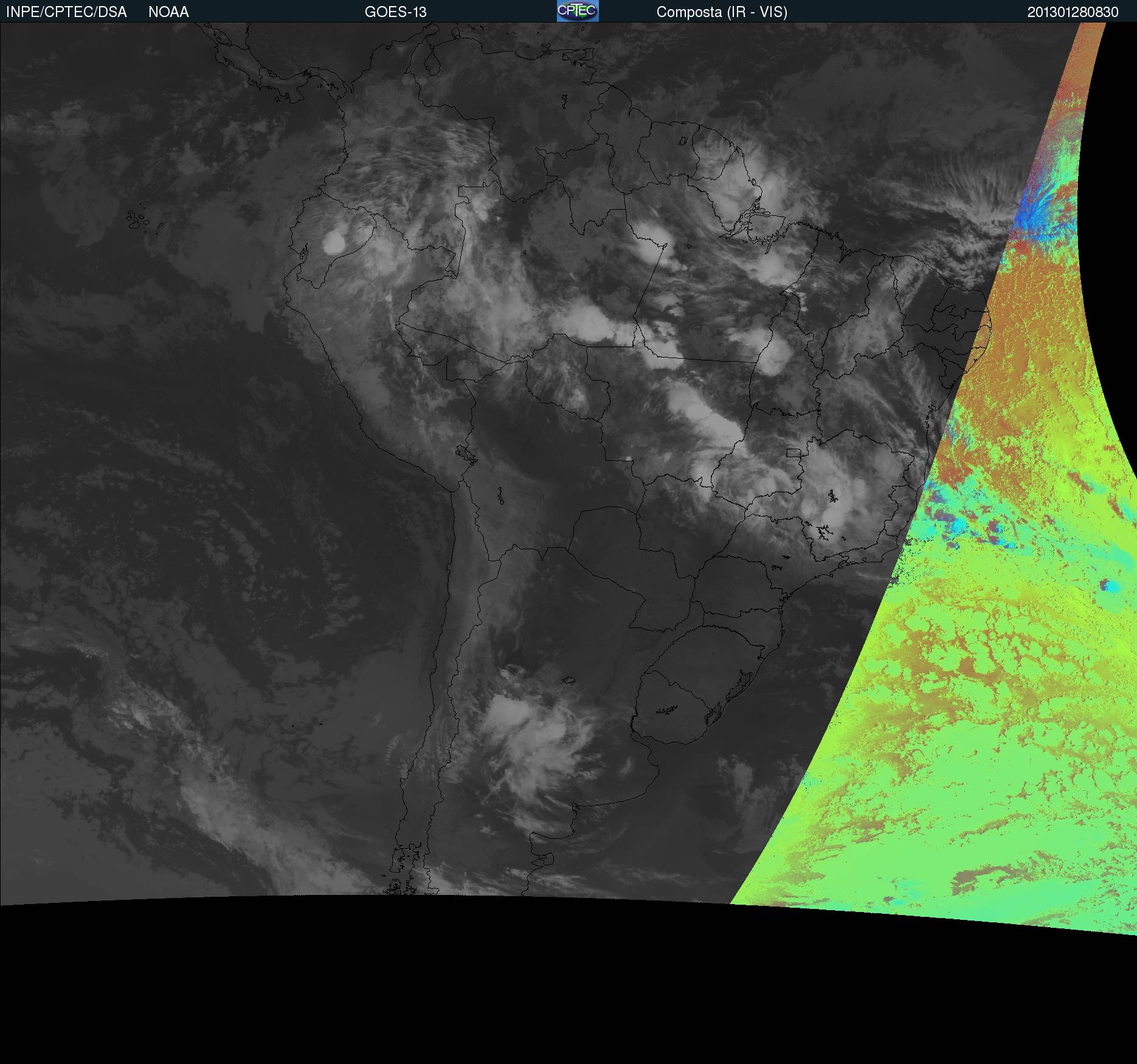
Task: Click the 'Composta (IR - VIS)' title
Action: tap(722, 12)
